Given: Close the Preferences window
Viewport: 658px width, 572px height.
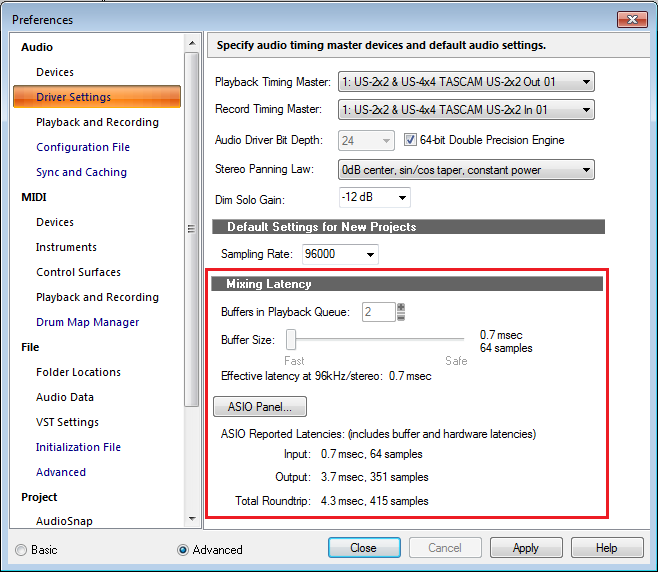Looking at the screenshot, I should click(x=632, y=19).
